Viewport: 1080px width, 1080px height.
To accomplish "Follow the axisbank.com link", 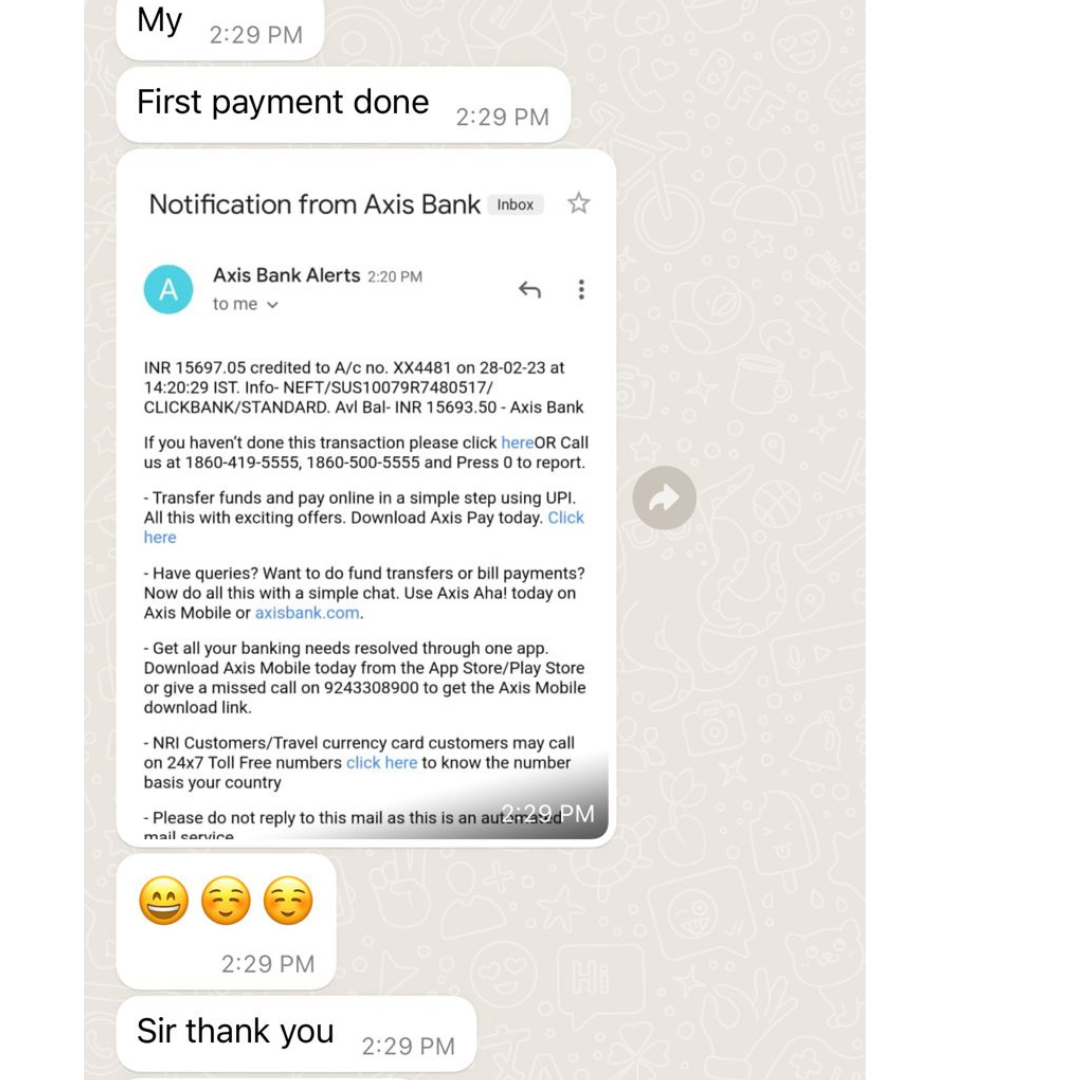I will coord(307,612).
